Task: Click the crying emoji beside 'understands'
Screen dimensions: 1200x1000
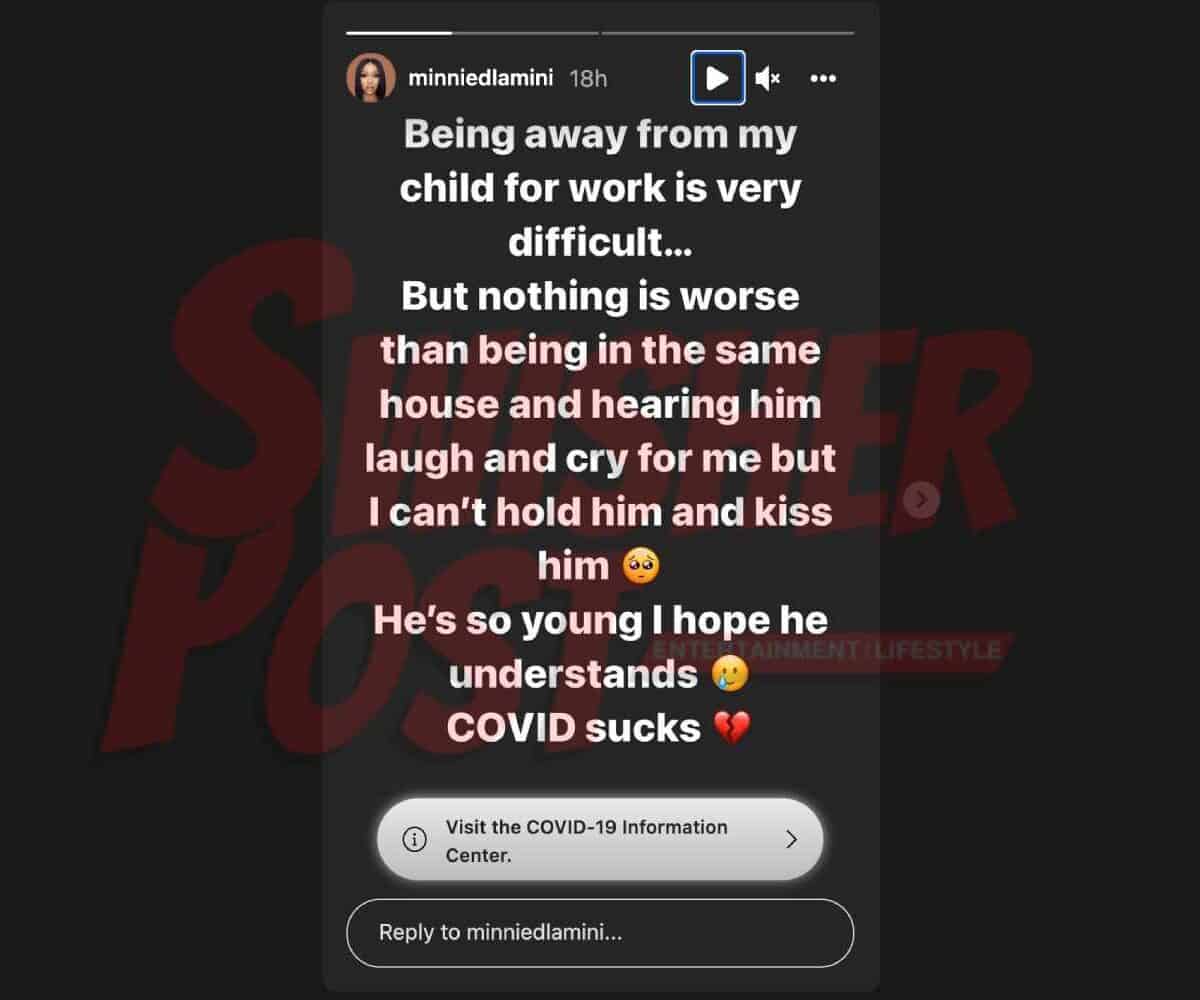Action: [x=728, y=675]
